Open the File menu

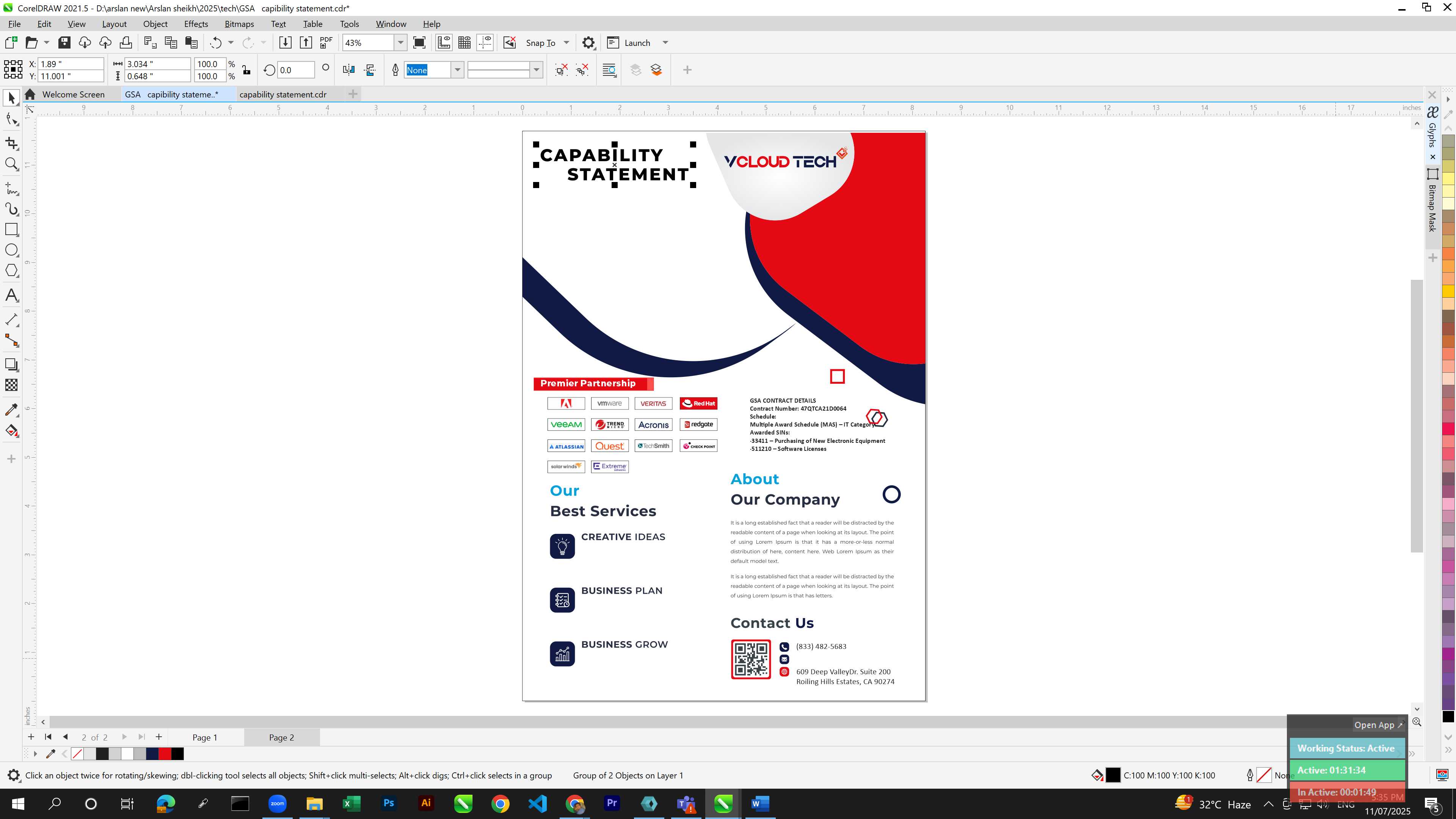pyautogui.click(x=15, y=24)
